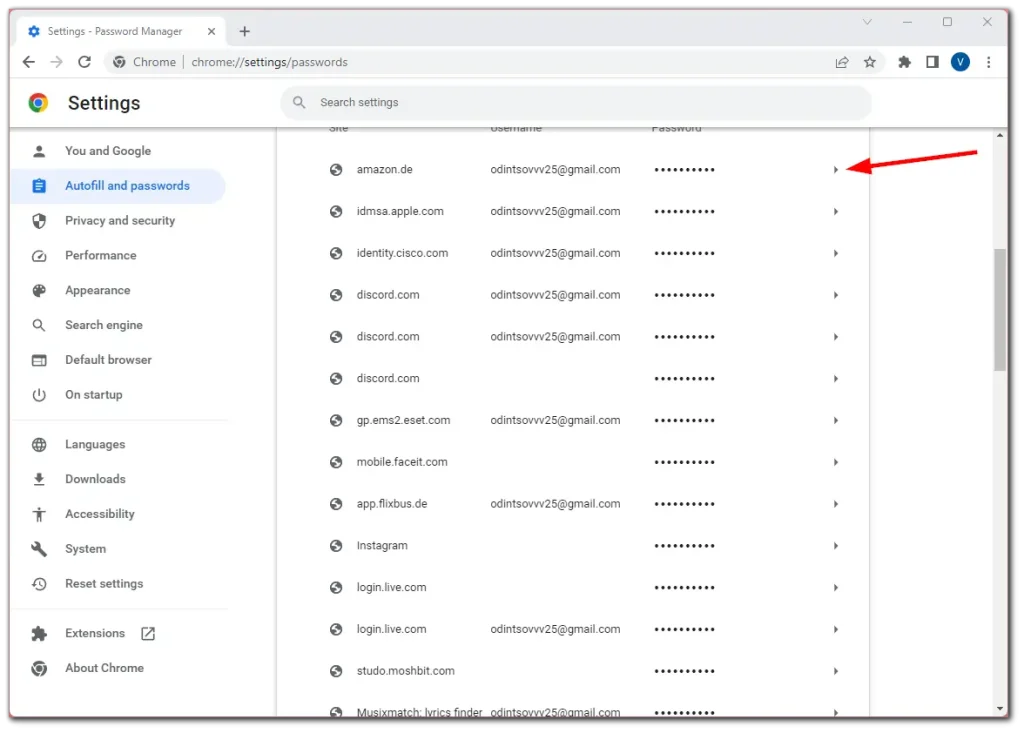Click the wrench icon beside System

[x=39, y=549]
